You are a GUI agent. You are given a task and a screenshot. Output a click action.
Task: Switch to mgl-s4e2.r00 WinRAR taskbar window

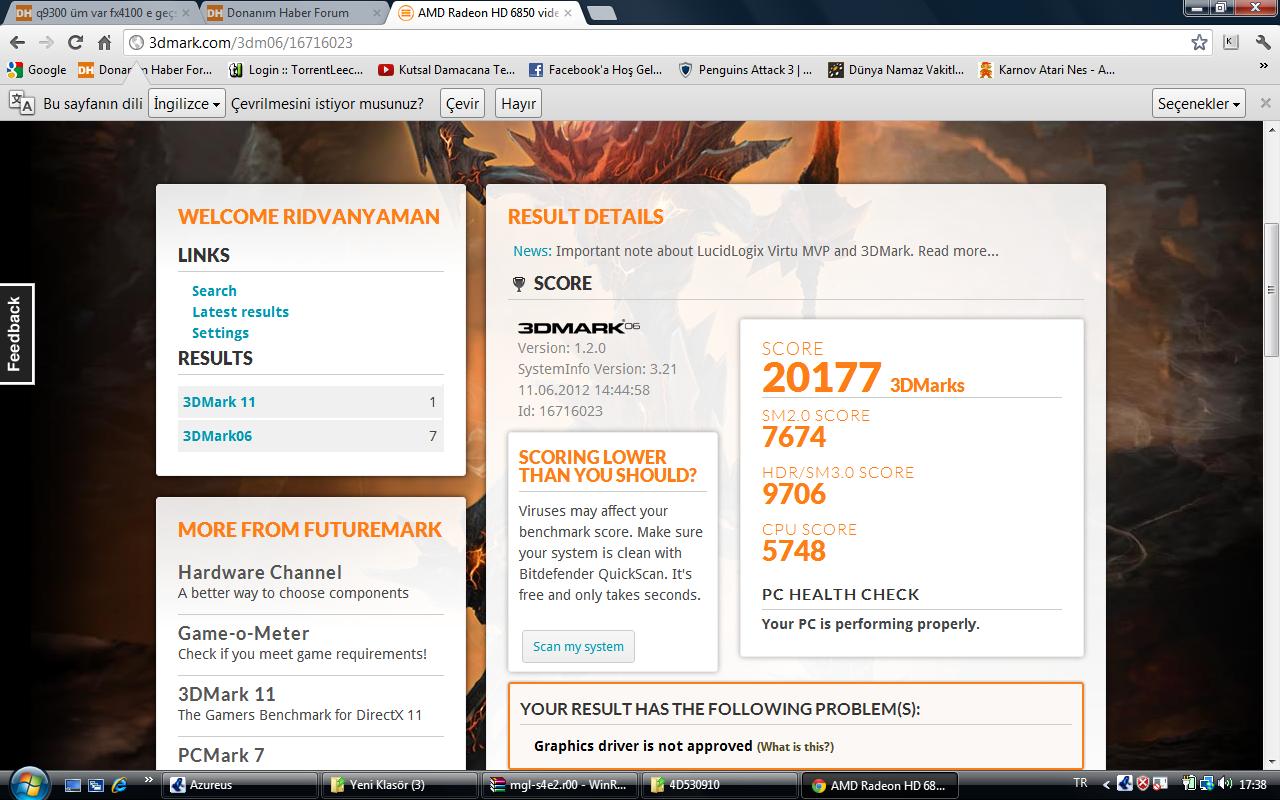click(562, 785)
